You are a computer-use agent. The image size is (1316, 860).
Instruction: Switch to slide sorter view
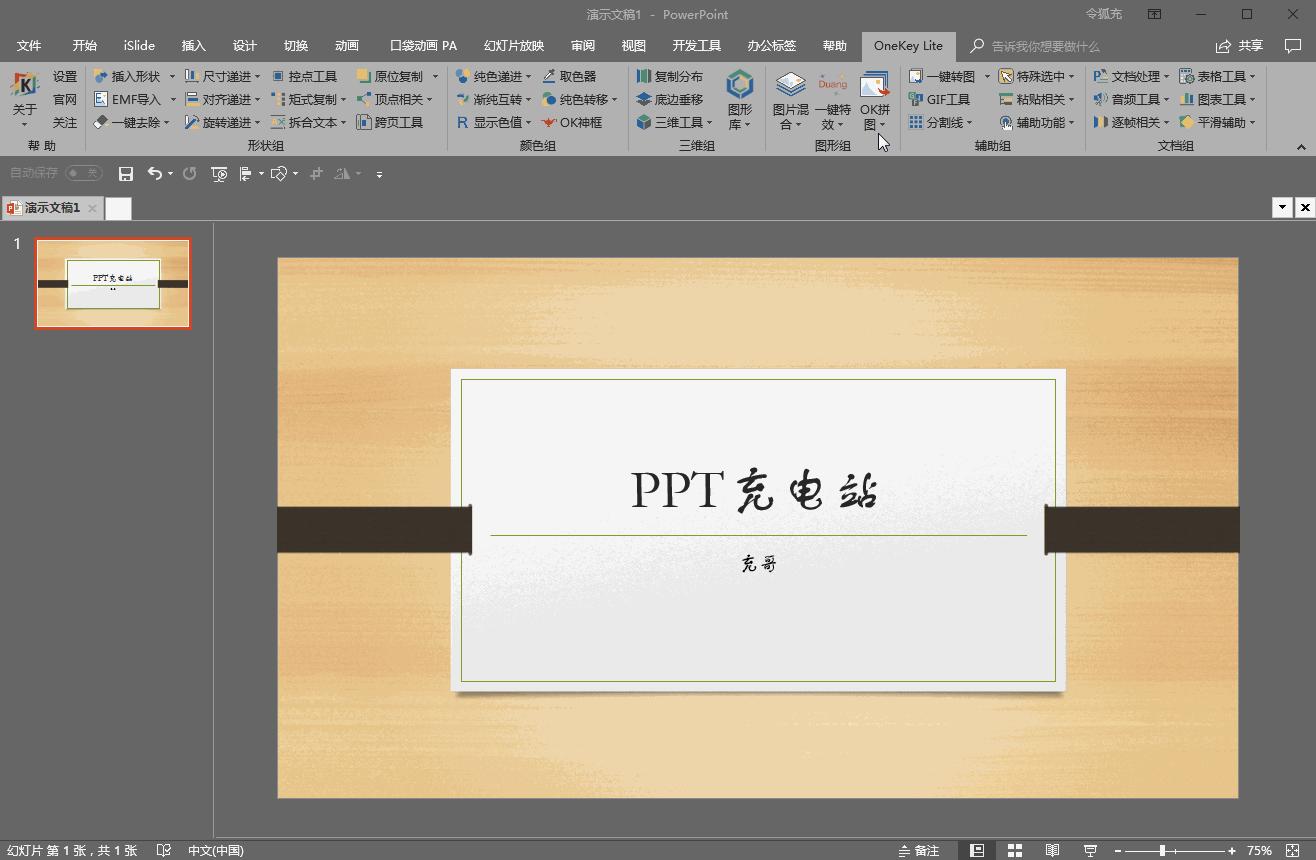click(1014, 850)
